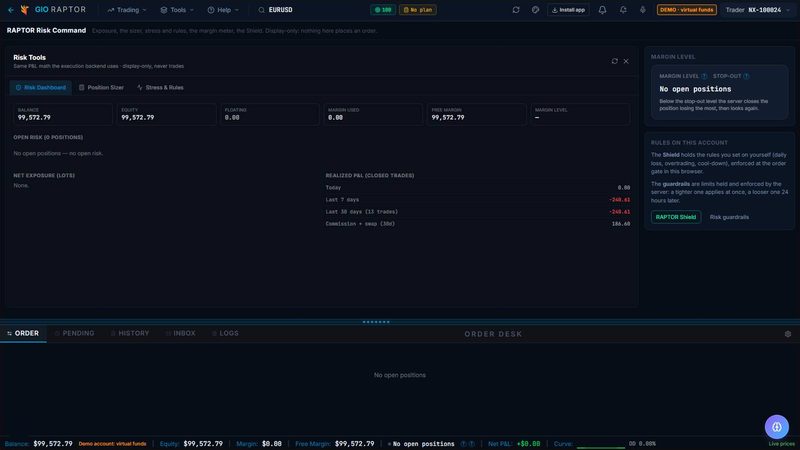Open the floating assistant button

[x=777, y=427]
